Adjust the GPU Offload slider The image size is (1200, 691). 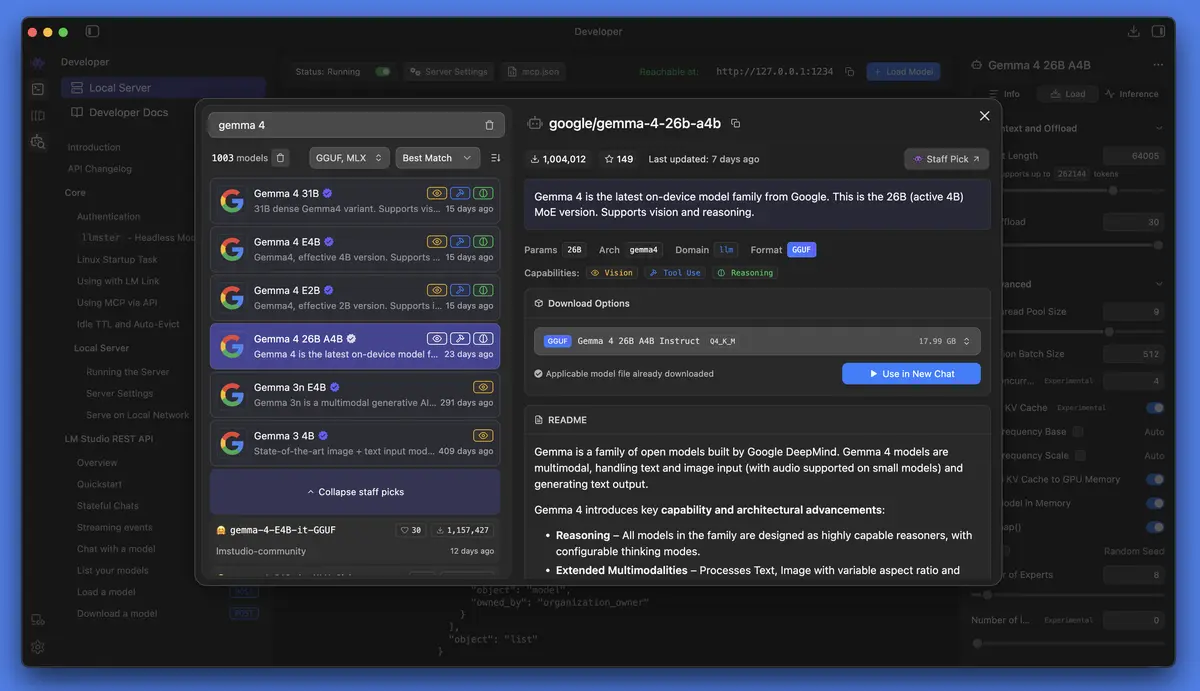[x=1158, y=245]
